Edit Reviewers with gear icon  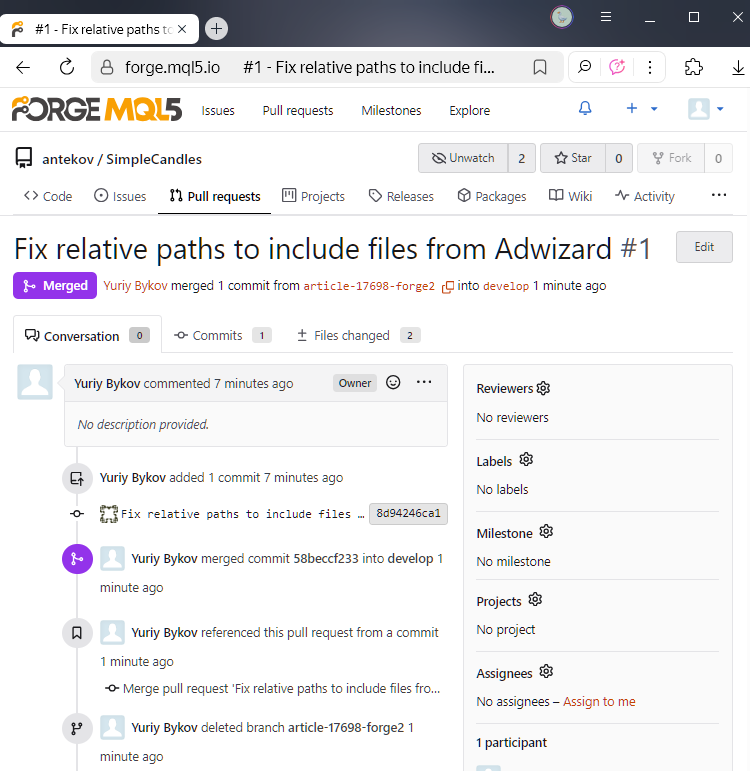(x=543, y=388)
